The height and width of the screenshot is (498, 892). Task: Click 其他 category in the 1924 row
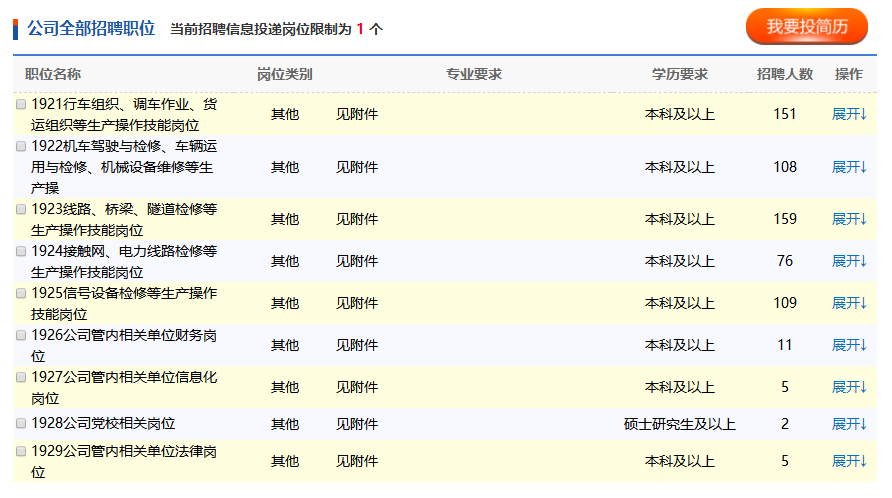pos(284,261)
